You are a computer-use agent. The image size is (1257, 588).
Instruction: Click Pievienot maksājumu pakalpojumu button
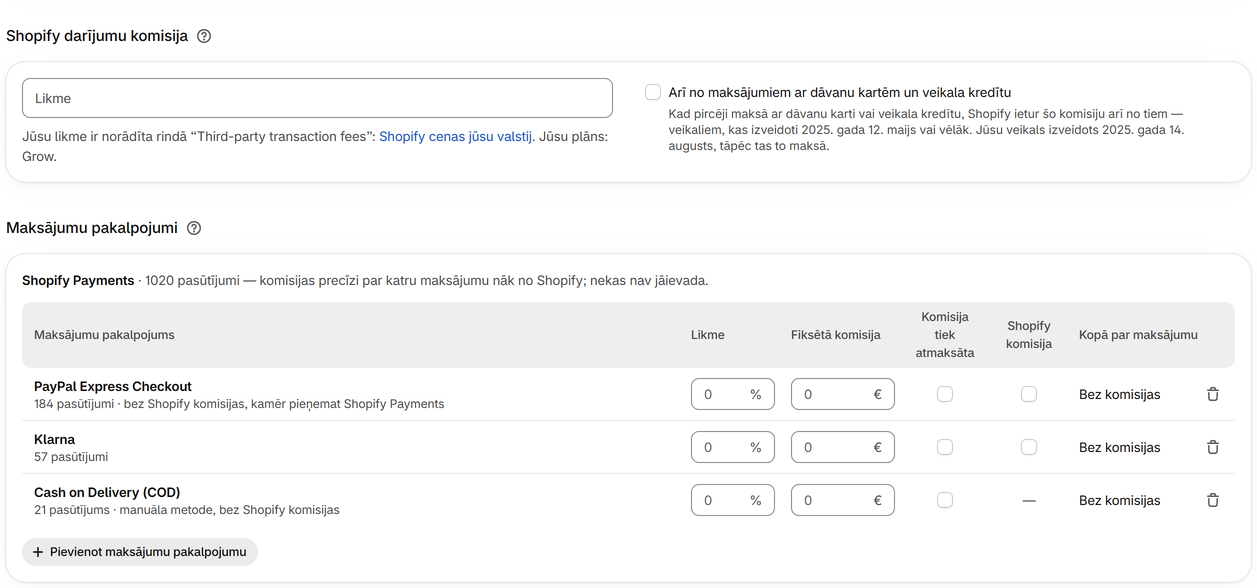tap(140, 552)
